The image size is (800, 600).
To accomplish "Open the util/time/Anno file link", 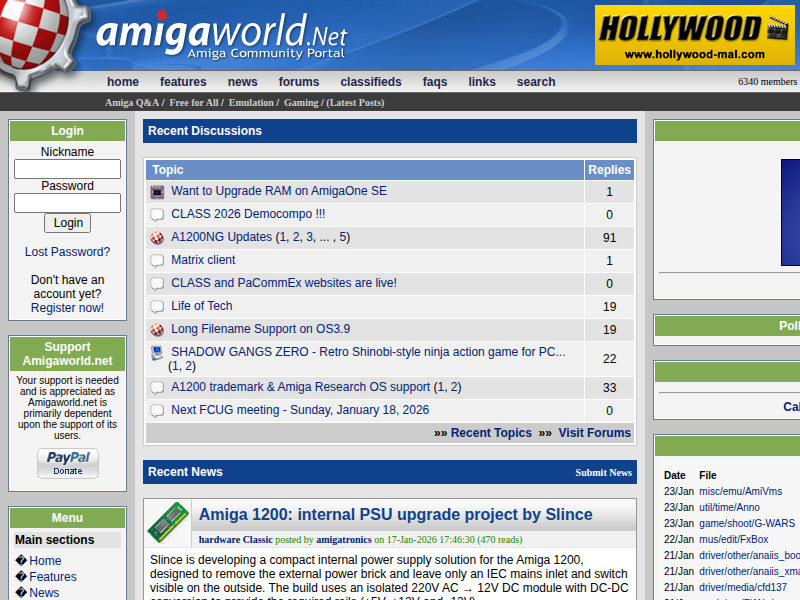I will [x=729, y=508].
